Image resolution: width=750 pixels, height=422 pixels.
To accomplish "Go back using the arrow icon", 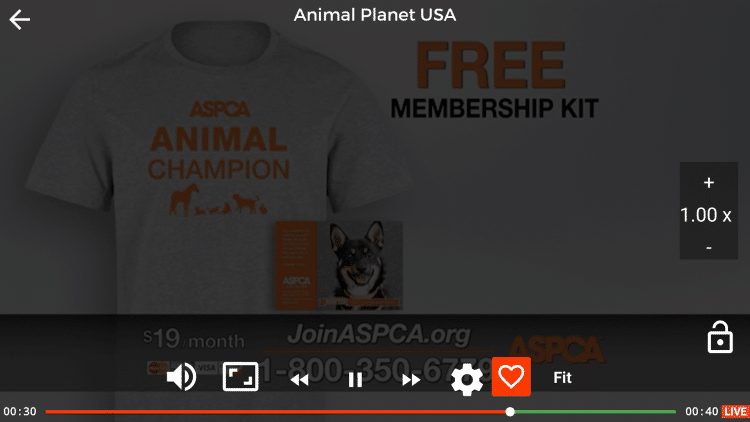I will click(20, 20).
